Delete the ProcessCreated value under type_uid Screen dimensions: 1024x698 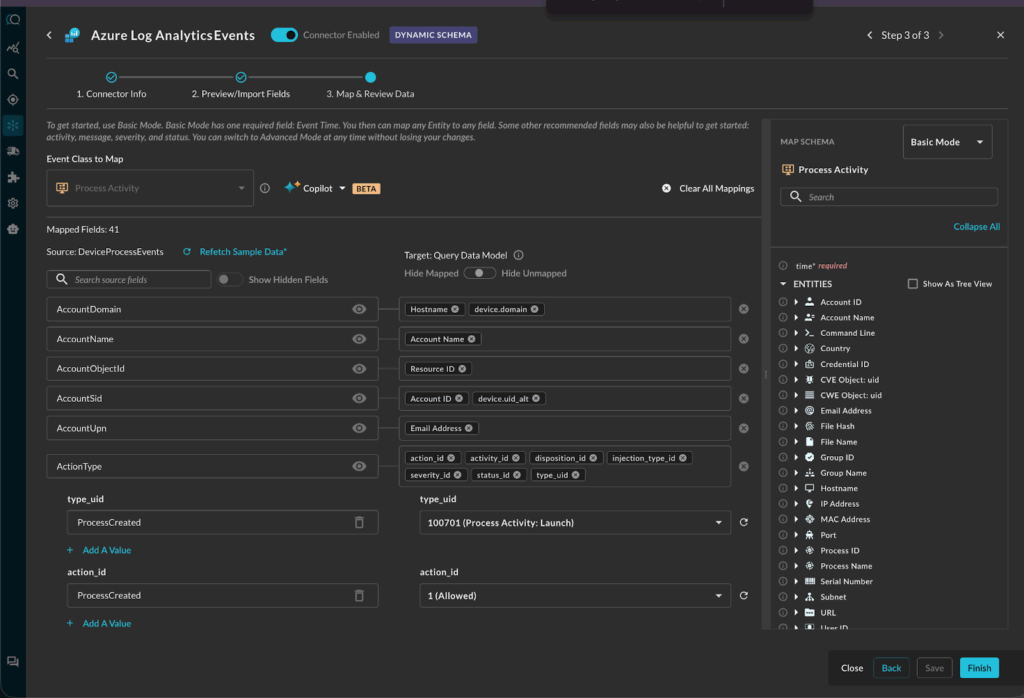[359, 522]
